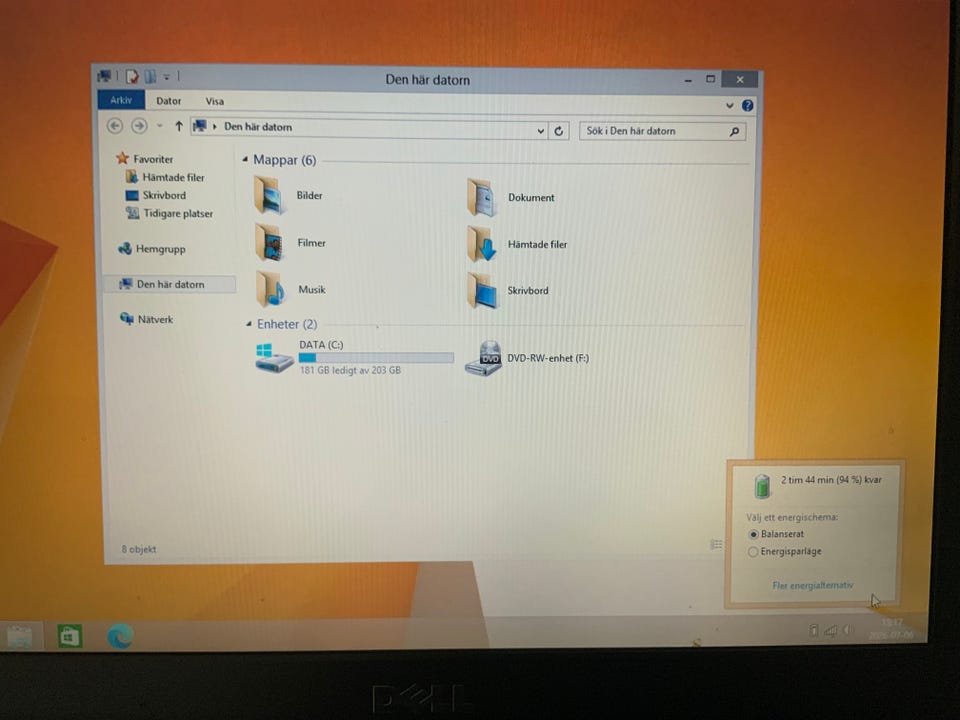Click the Properties icon in quick access toolbar
The width and height of the screenshot is (960, 720).
coord(132,77)
